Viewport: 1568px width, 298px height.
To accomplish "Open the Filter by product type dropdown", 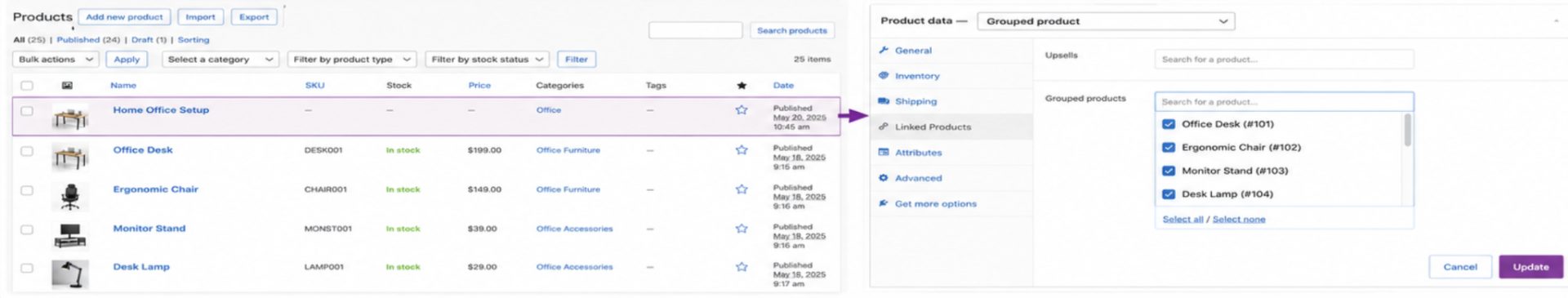I will click(353, 59).
